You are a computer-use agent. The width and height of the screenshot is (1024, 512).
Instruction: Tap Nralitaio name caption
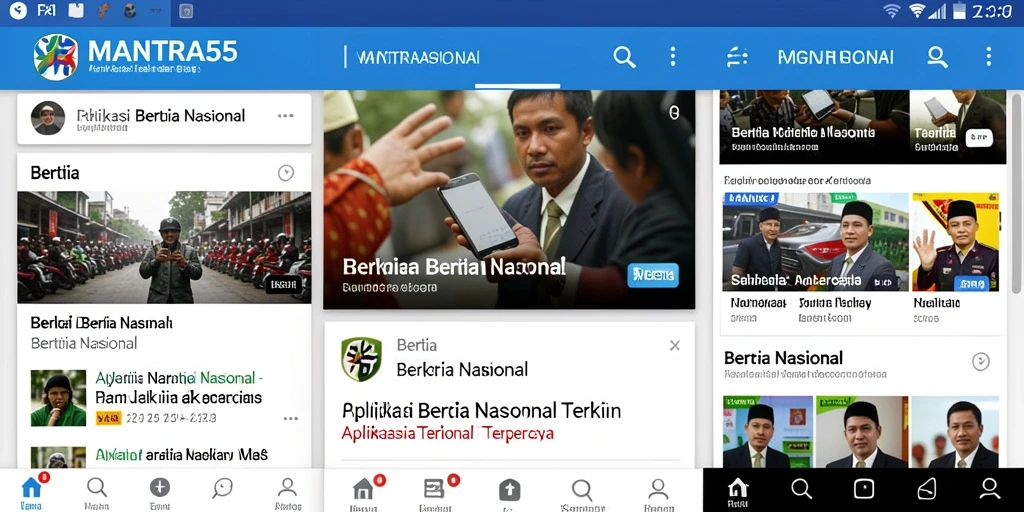point(936,303)
